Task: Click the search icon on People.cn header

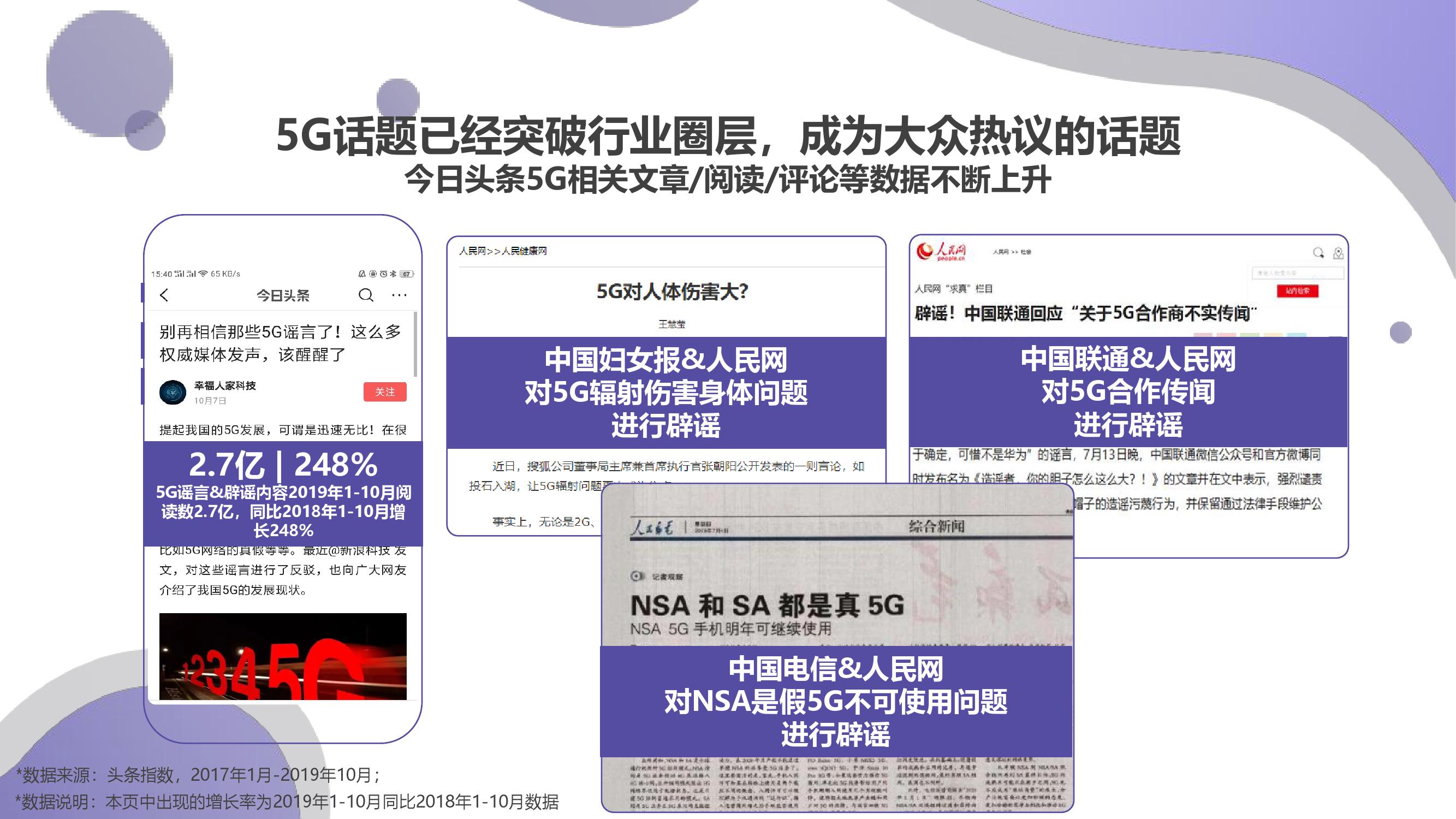Action: (1318, 253)
